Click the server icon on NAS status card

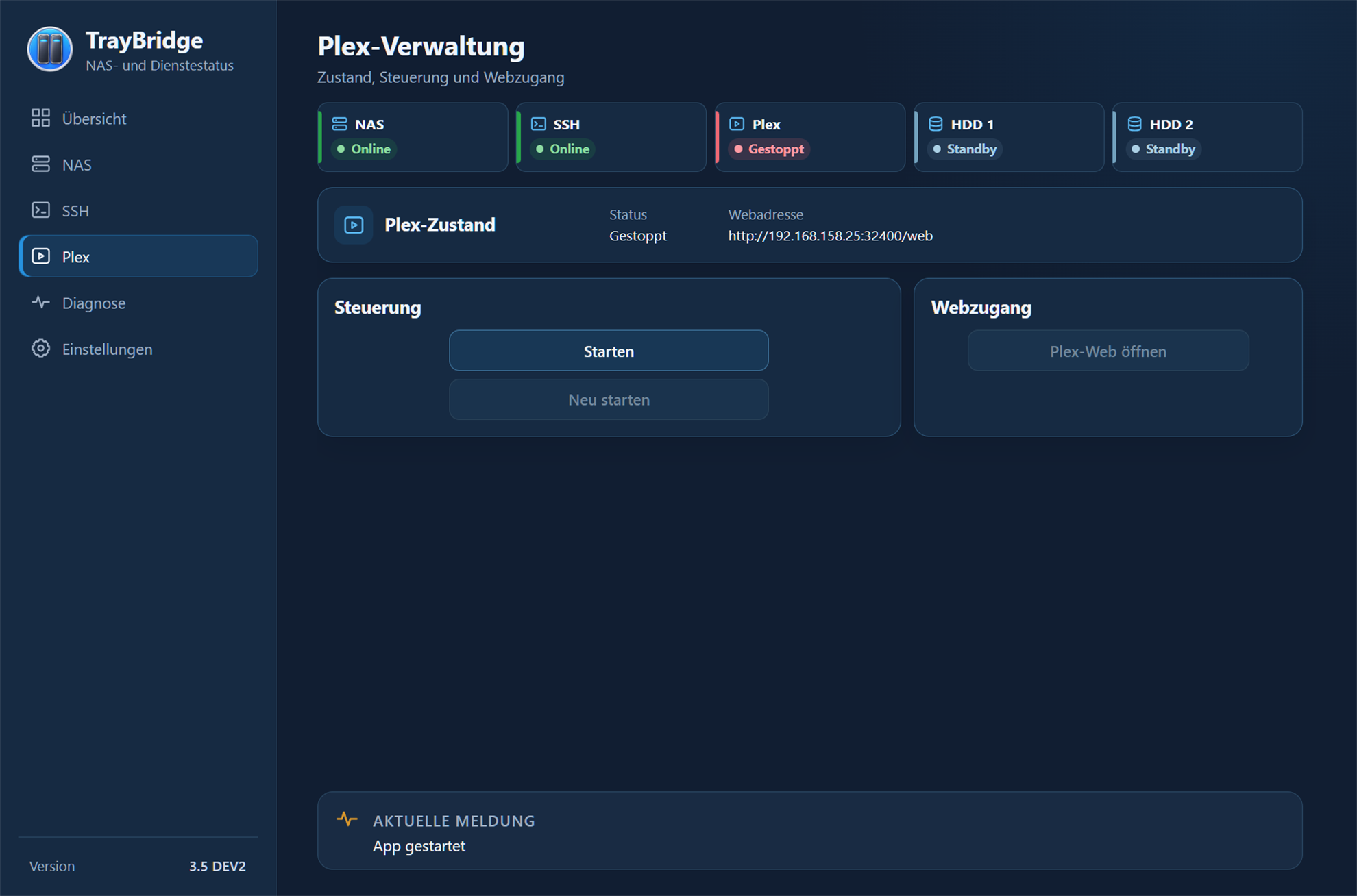click(339, 124)
